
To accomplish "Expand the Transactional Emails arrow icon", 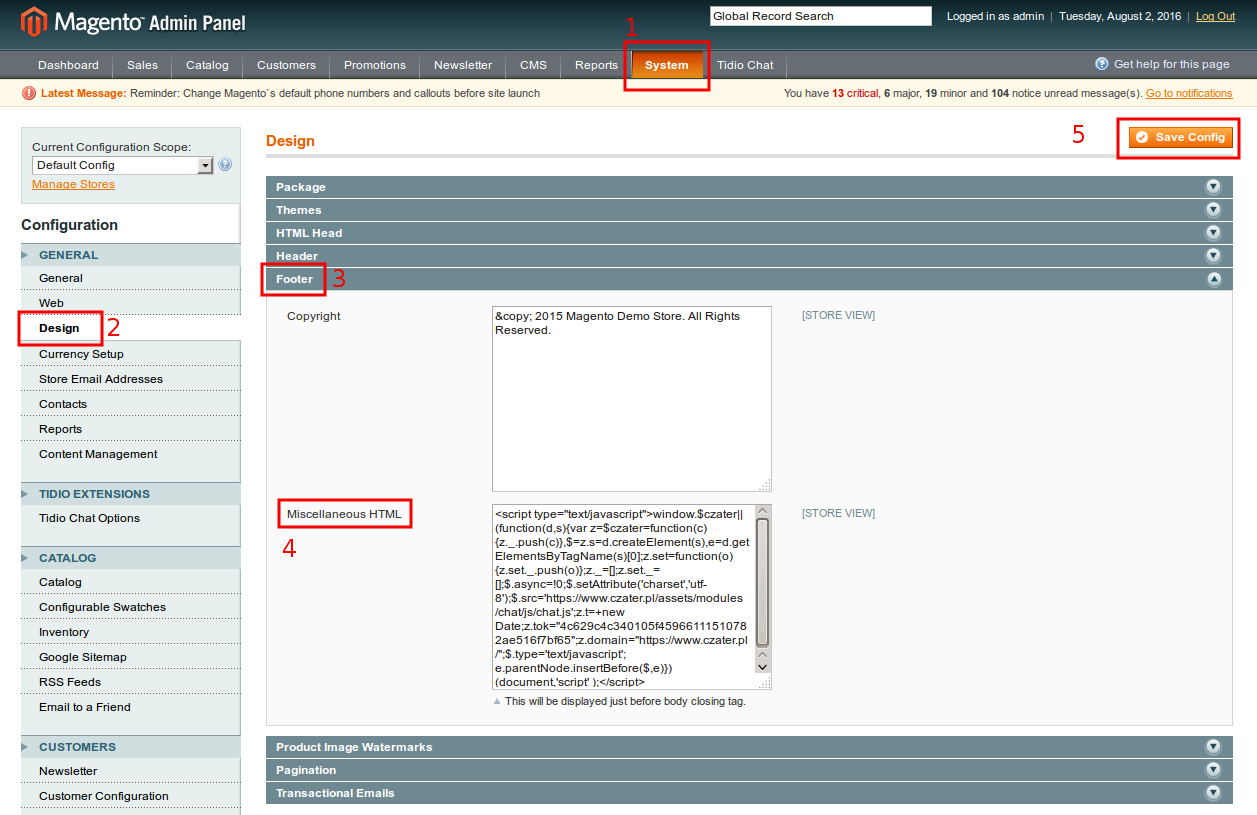I will [x=1213, y=793].
